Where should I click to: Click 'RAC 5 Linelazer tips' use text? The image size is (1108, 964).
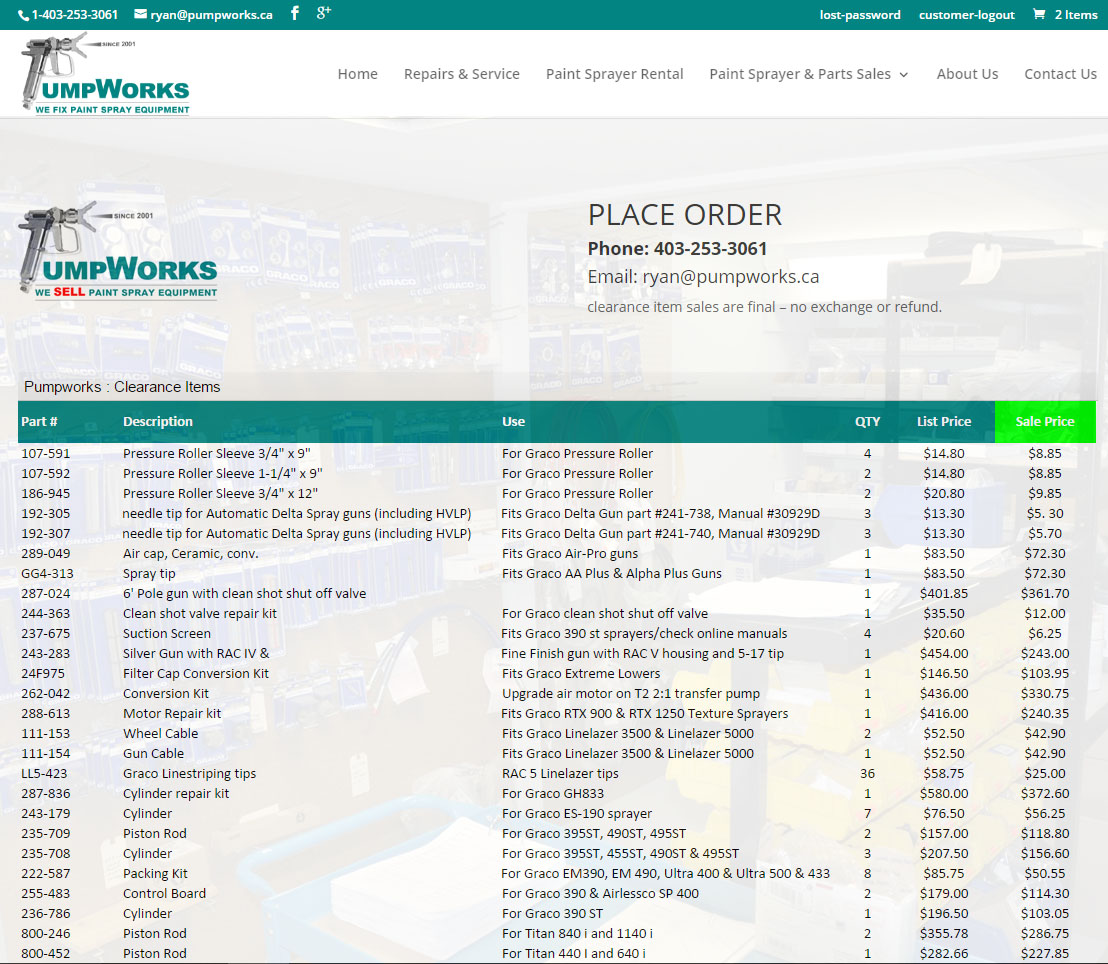click(560, 773)
